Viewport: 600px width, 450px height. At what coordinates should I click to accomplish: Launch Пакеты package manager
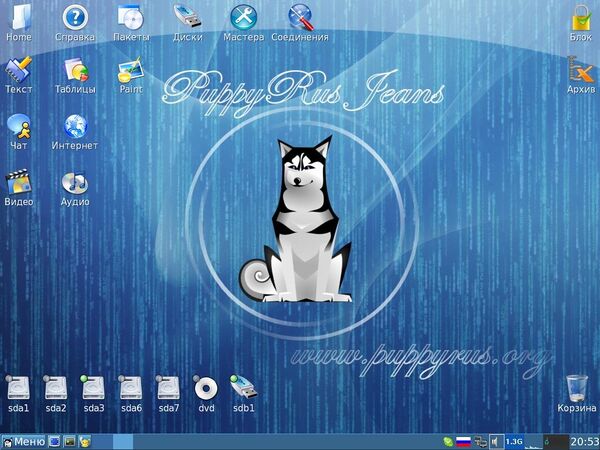(x=131, y=18)
